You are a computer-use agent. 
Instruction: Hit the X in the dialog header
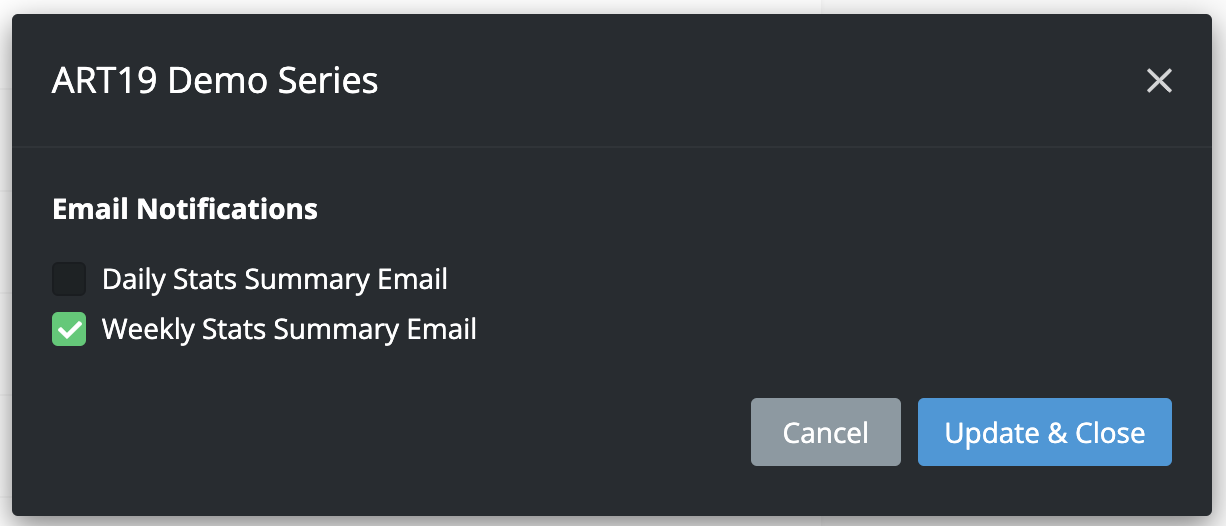point(1159,81)
